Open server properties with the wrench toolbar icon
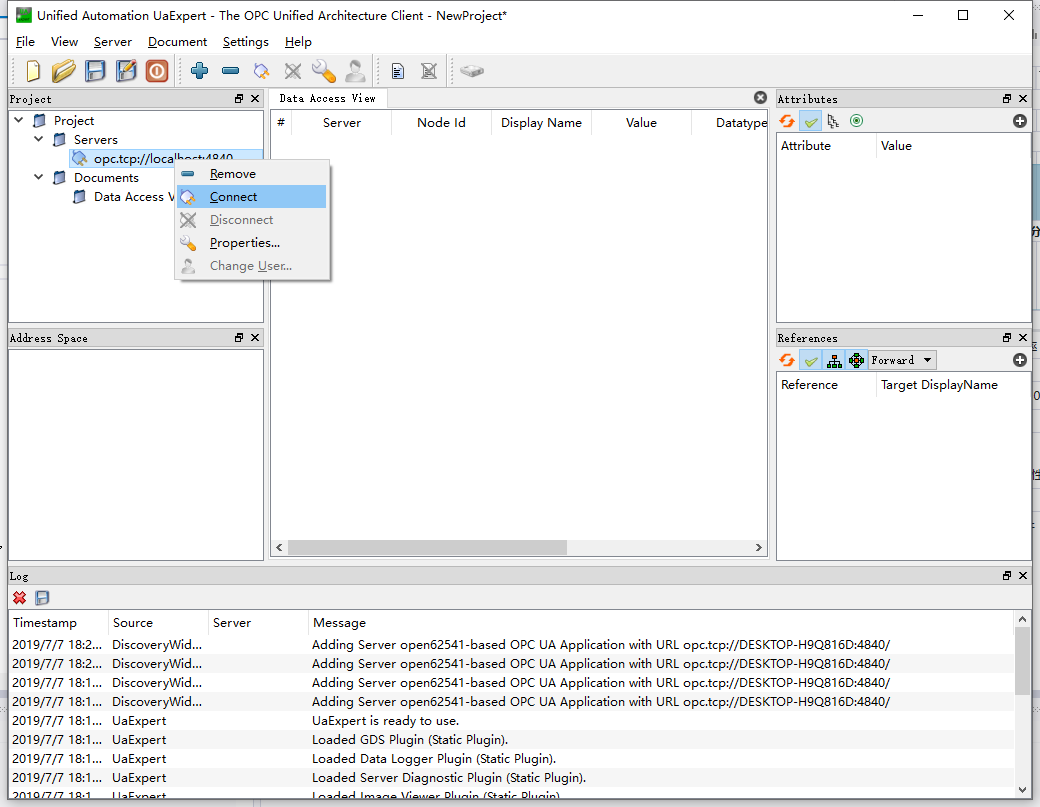The image size is (1040, 807). click(x=324, y=71)
